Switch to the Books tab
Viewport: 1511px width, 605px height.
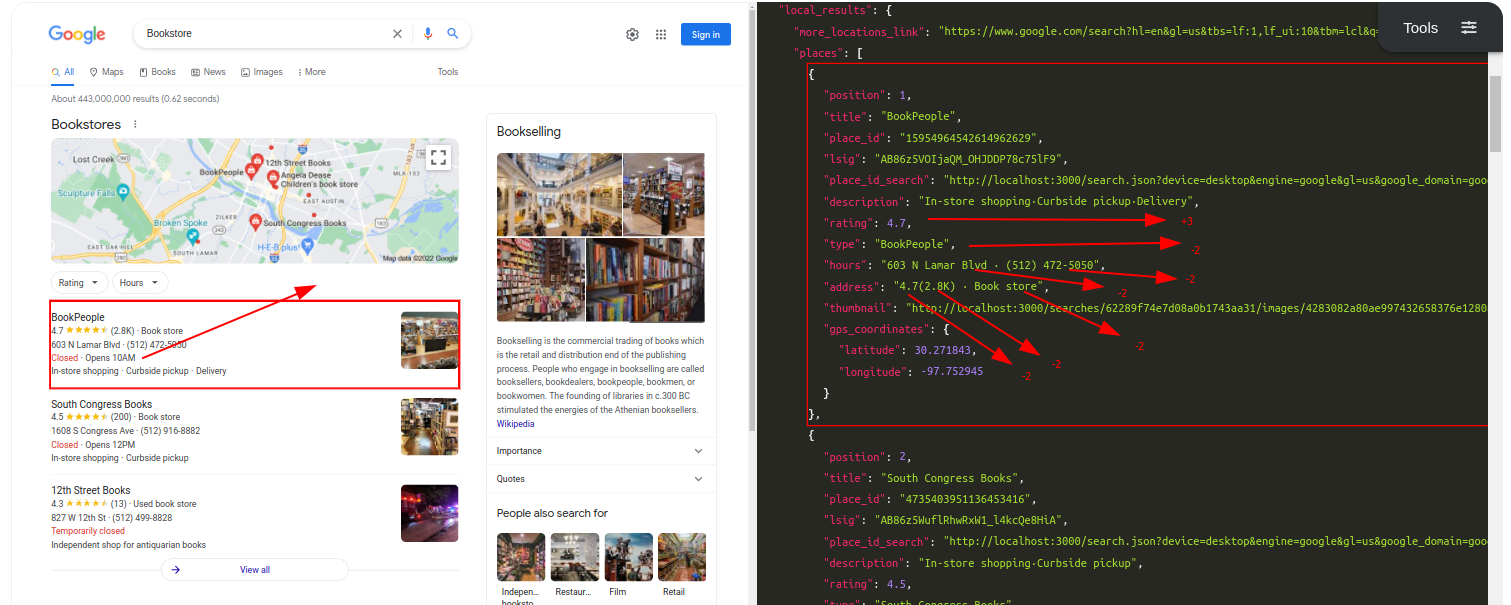pyautogui.click(x=158, y=72)
